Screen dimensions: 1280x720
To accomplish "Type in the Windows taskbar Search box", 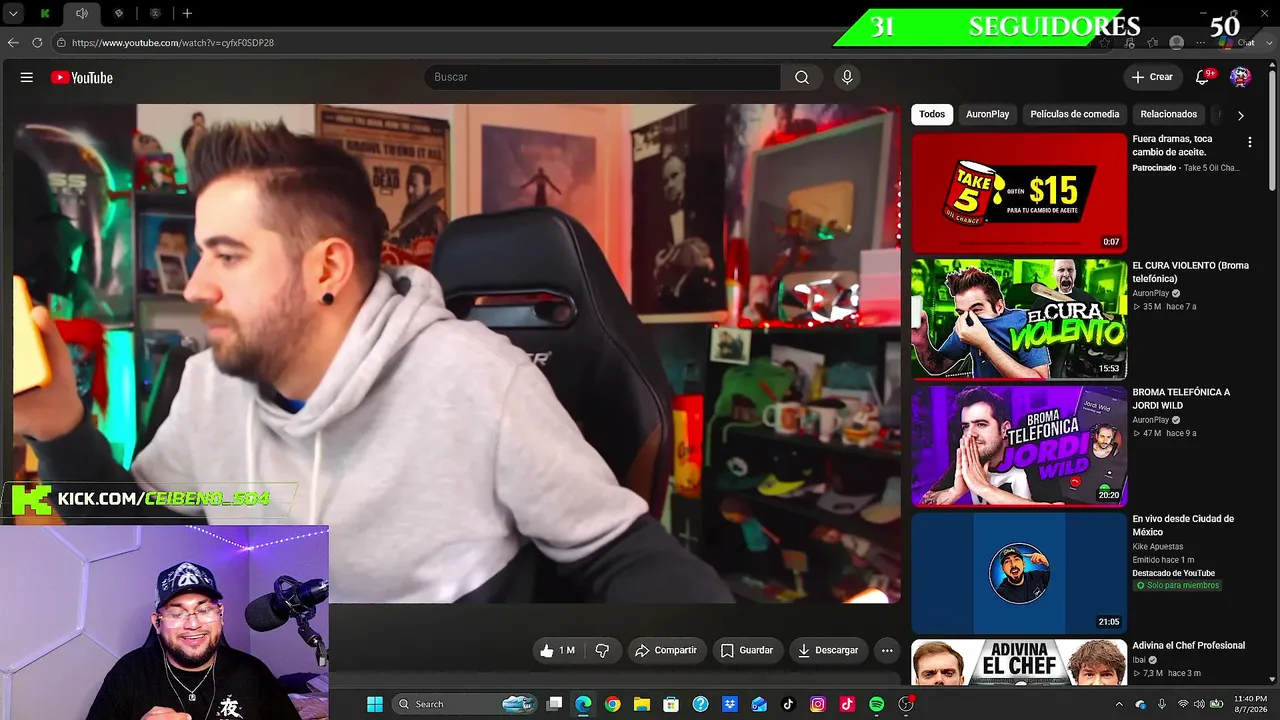I will click(464, 704).
